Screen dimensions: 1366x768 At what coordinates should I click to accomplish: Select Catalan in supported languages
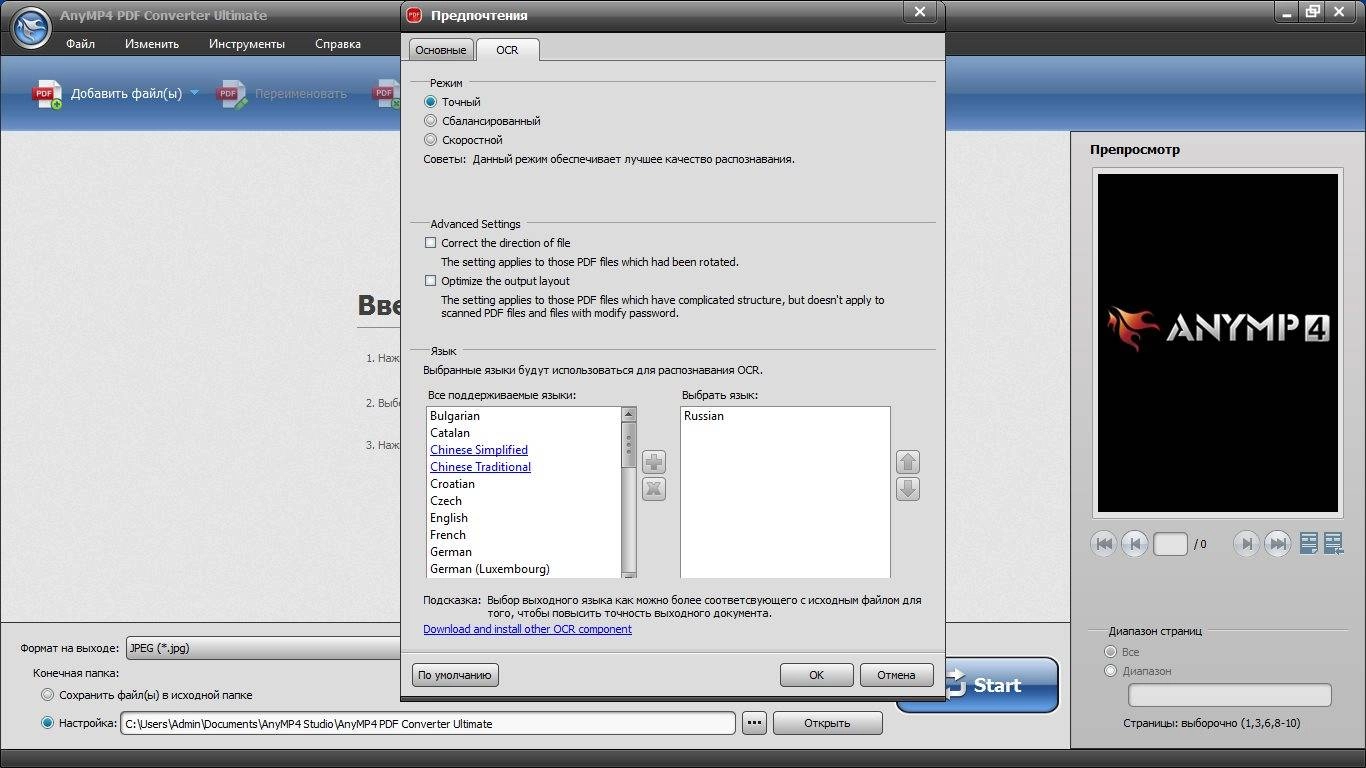click(x=450, y=433)
